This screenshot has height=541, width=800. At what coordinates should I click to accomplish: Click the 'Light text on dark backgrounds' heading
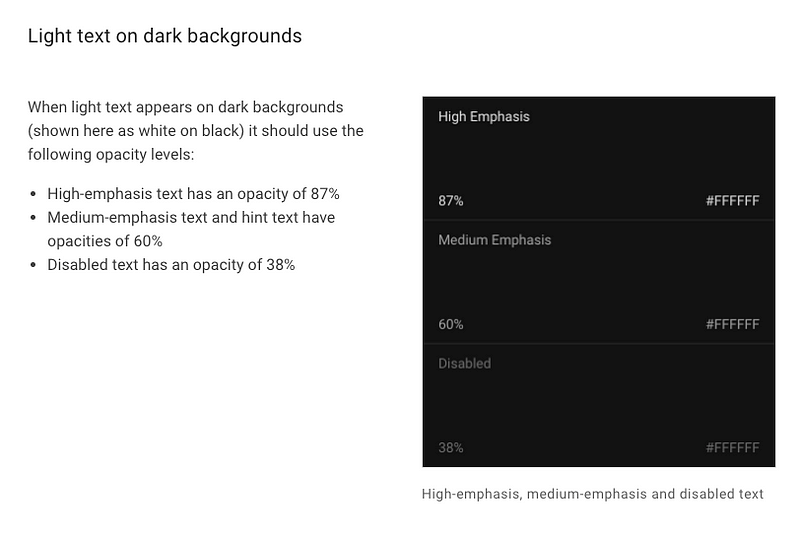pyautogui.click(x=165, y=36)
